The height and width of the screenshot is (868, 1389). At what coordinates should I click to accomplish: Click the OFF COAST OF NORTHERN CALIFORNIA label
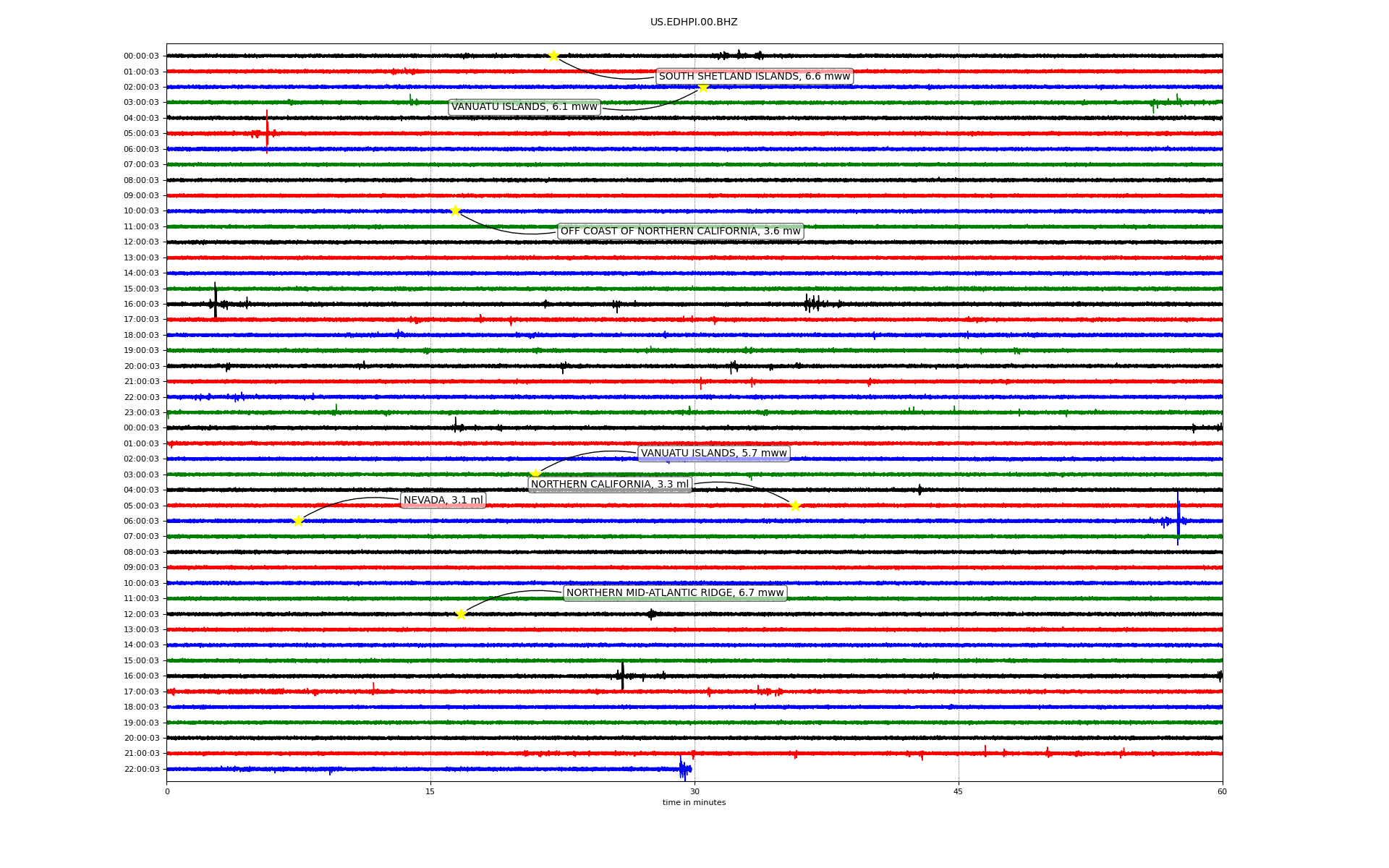[x=680, y=231]
